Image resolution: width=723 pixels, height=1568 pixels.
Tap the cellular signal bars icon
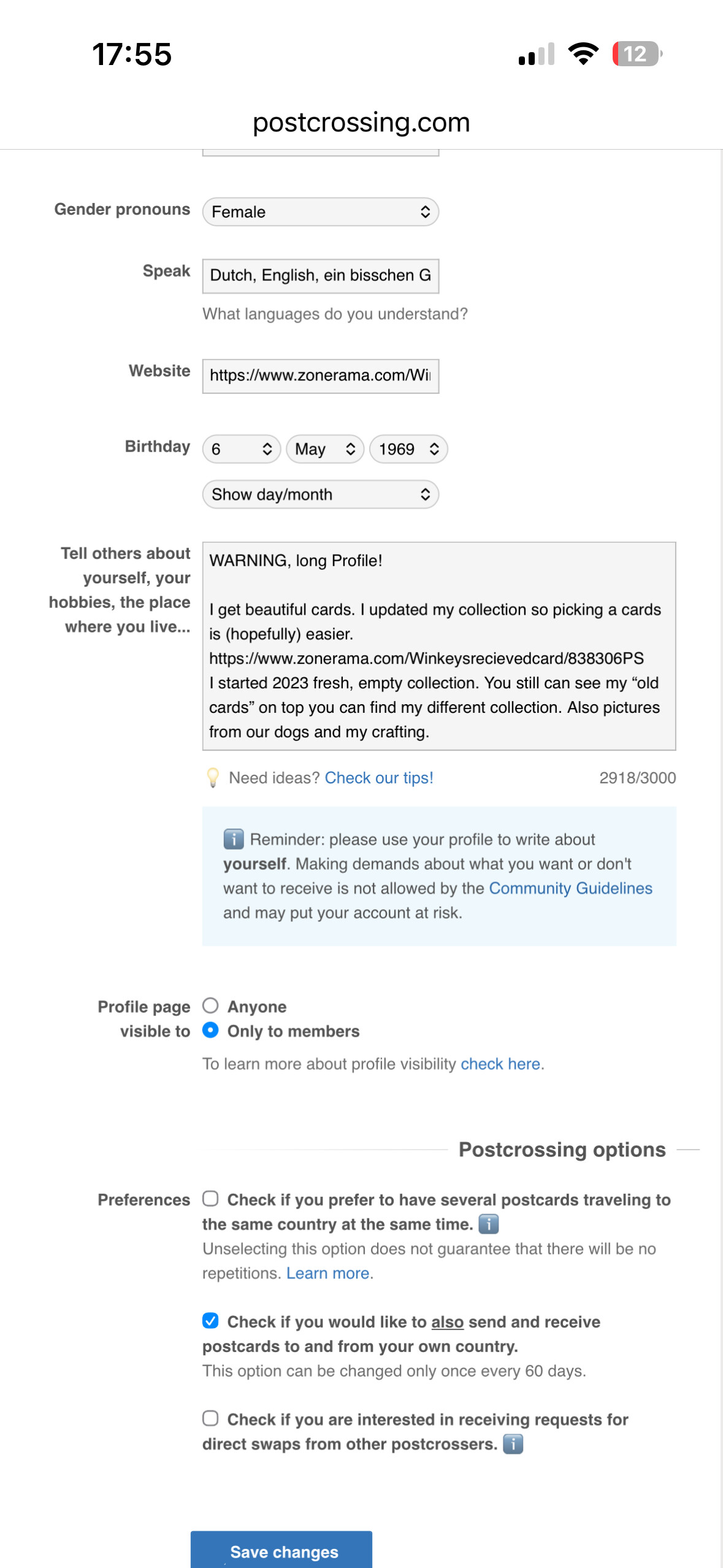(x=537, y=54)
